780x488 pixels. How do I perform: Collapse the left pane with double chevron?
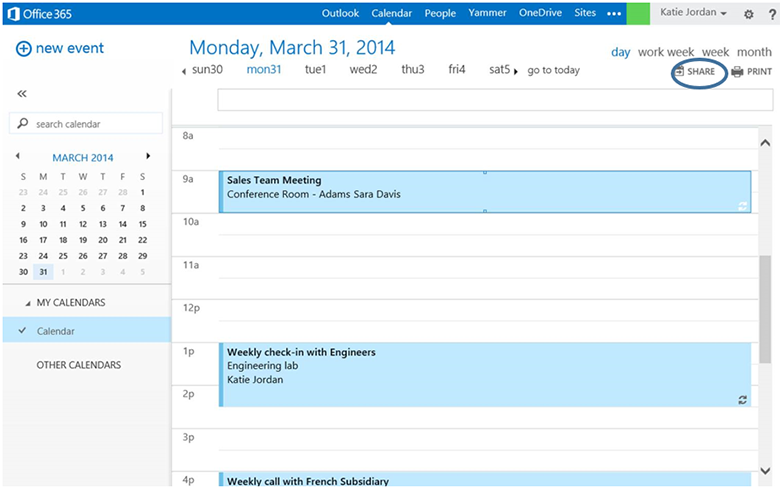click(x=22, y=93)
